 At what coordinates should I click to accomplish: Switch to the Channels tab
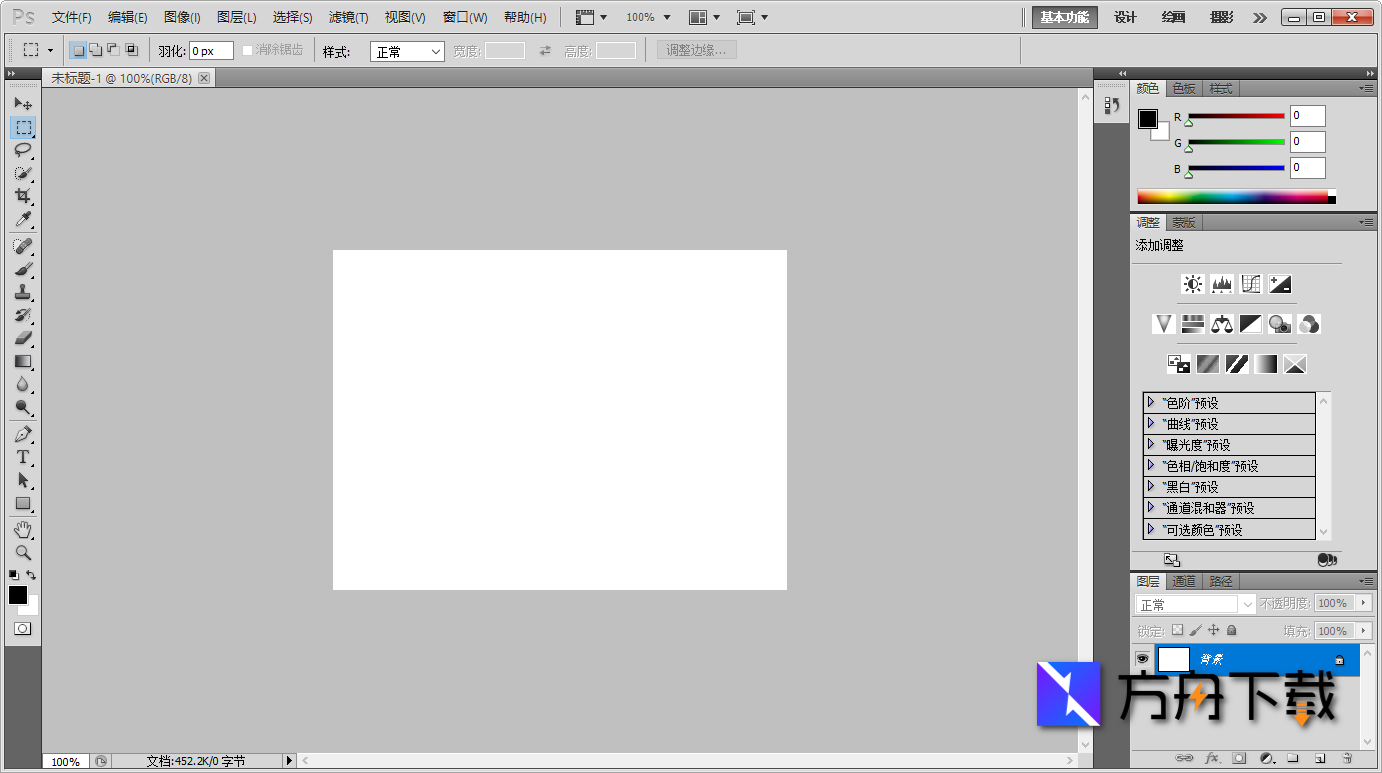pos(1184,581)
